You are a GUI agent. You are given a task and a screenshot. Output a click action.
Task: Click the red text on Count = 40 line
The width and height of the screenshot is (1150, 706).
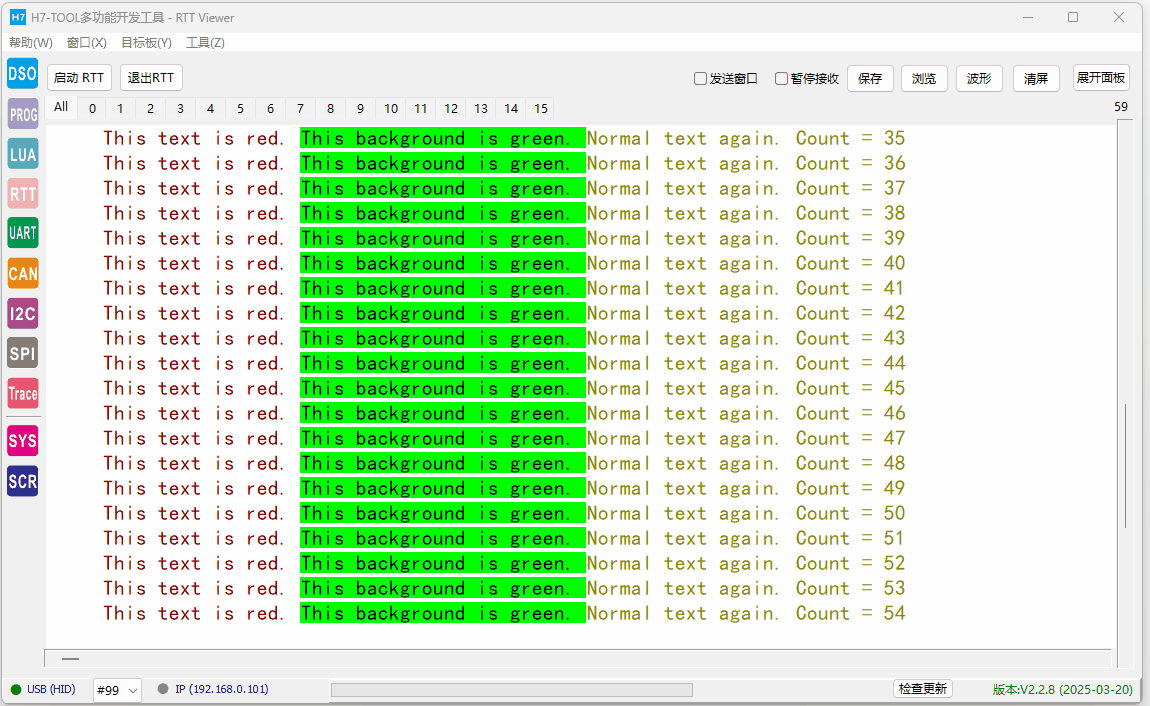(x=194, y=263)
